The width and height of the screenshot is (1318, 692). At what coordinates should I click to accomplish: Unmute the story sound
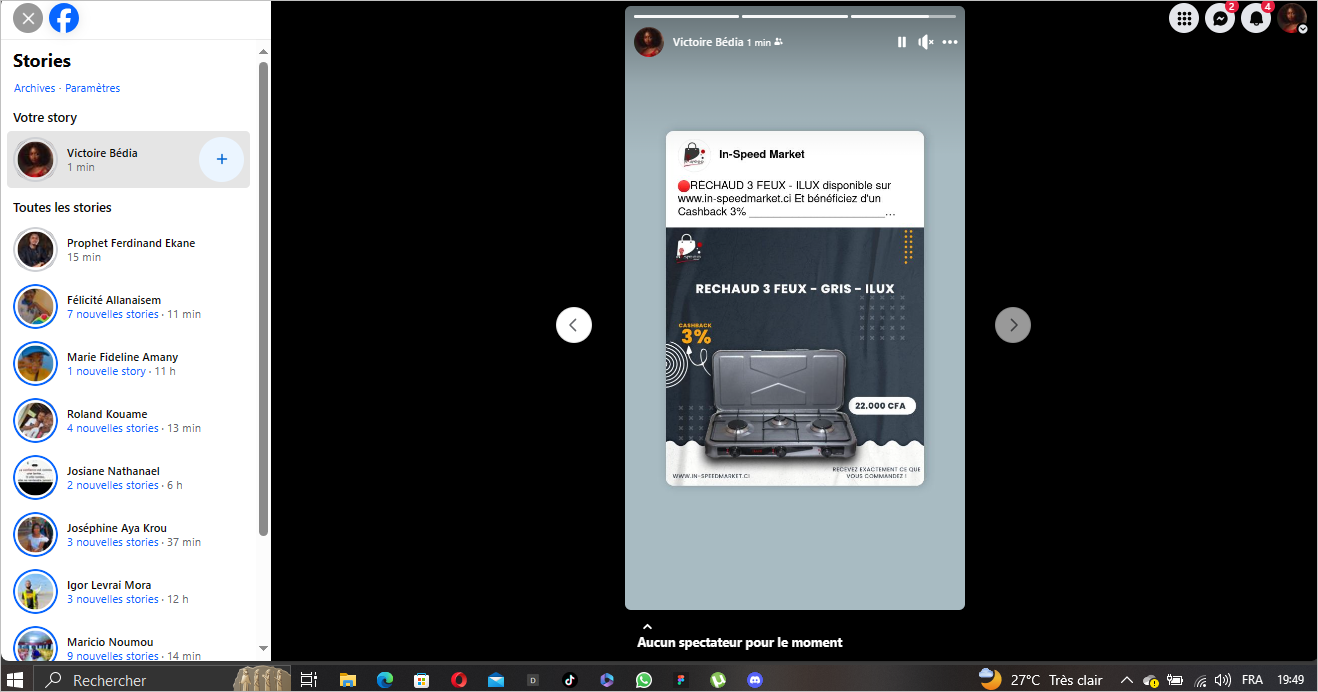(926, 42)
